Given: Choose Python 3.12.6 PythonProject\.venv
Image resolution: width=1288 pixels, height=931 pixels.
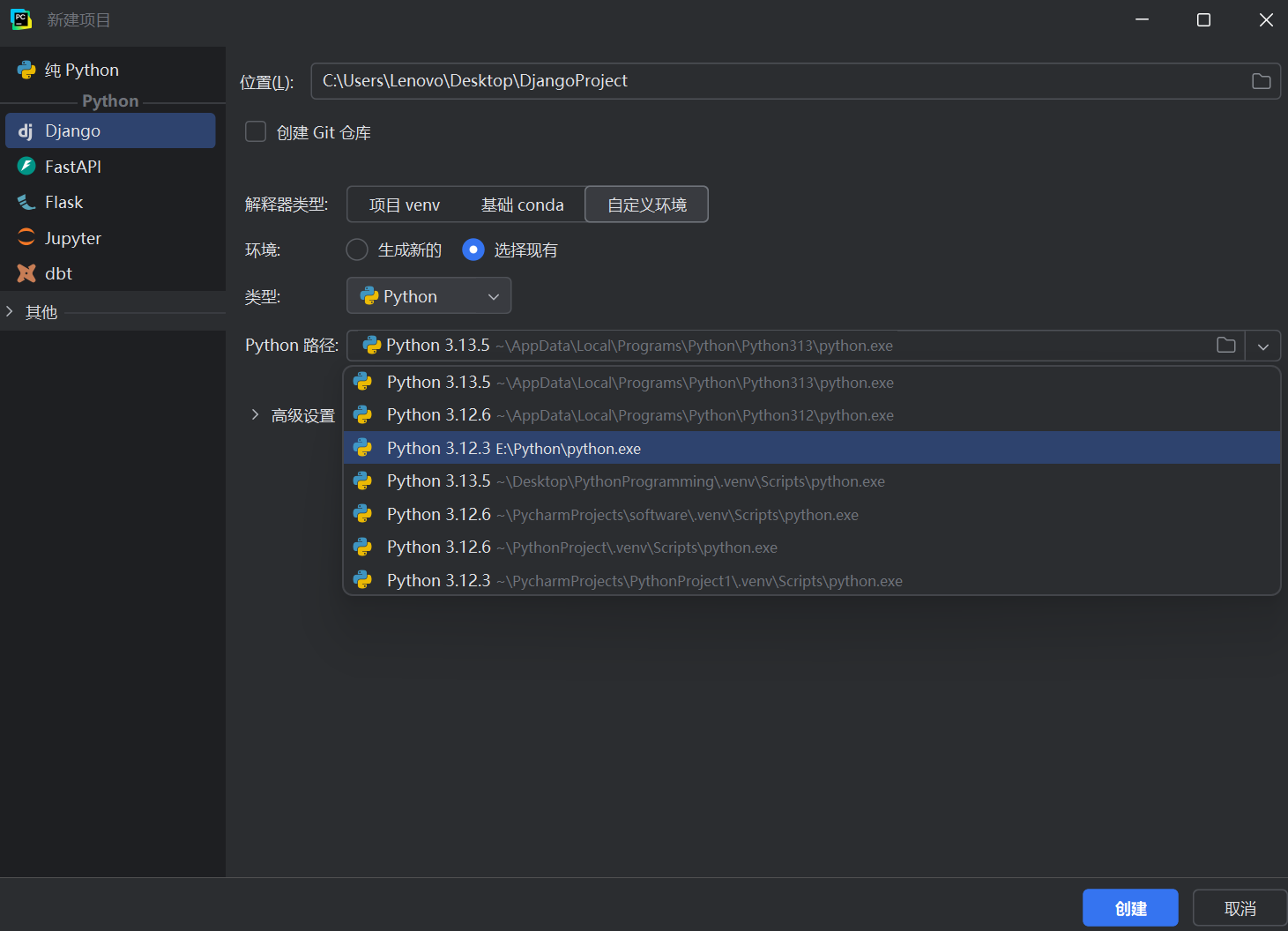Looking at the screenshot, I should (x=811, y=547).
